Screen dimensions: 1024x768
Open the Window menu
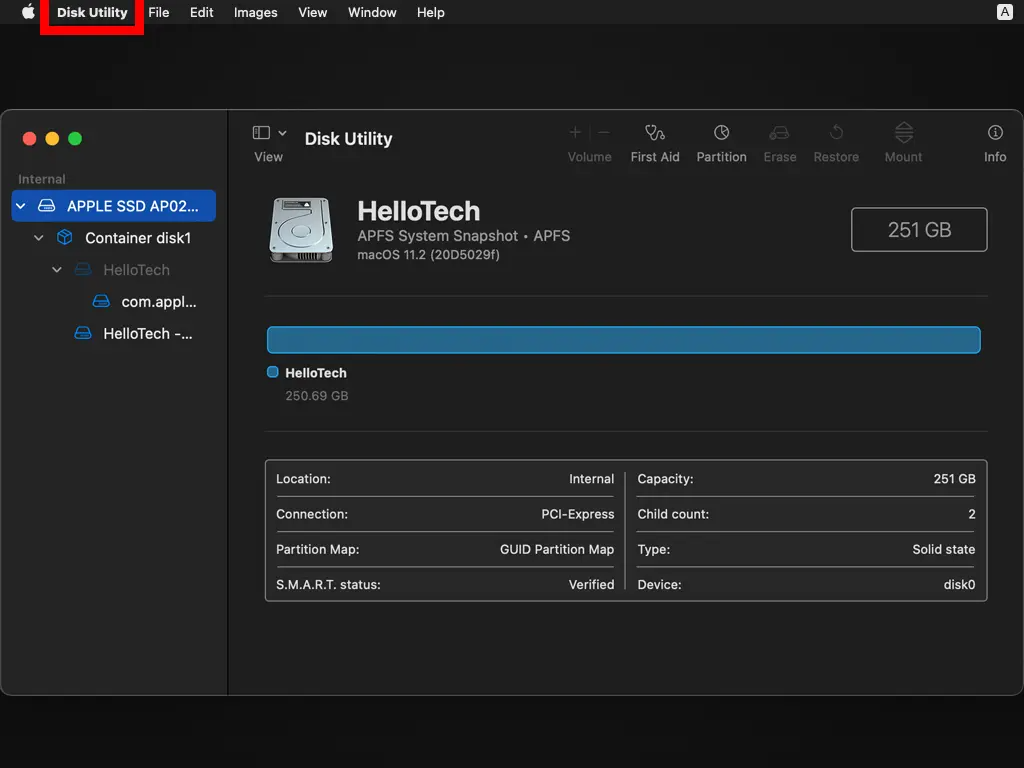372,12
